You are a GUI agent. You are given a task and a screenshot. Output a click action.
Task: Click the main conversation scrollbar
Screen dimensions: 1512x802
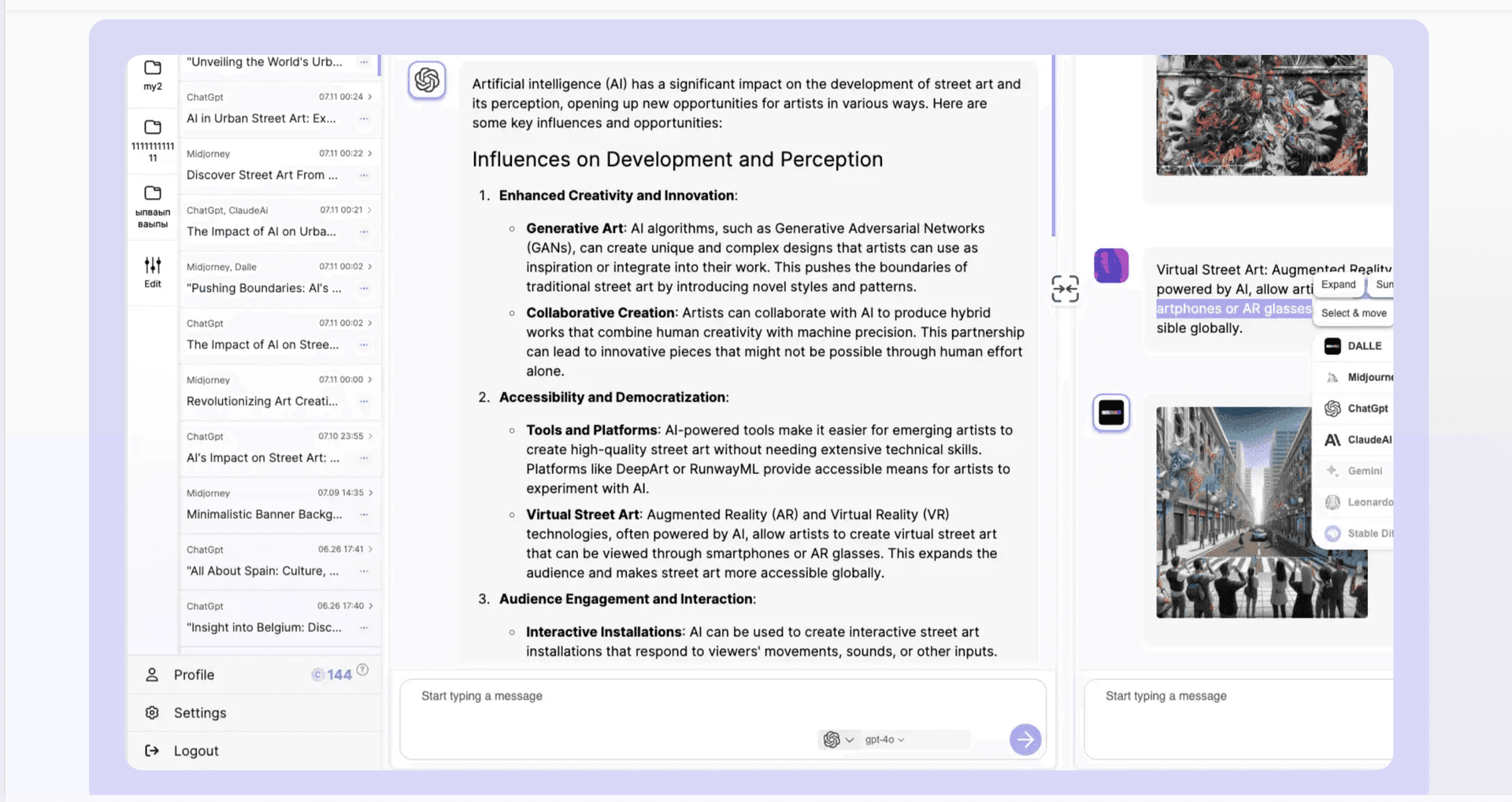[1054, 146]
